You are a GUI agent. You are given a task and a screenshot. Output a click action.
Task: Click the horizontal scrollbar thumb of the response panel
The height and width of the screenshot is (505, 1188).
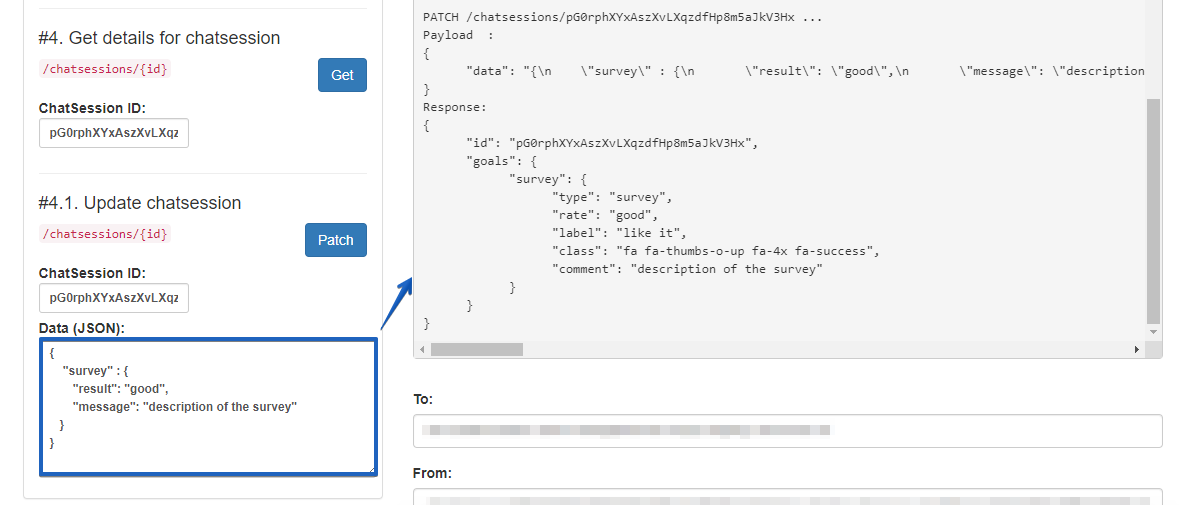(477, 349)
